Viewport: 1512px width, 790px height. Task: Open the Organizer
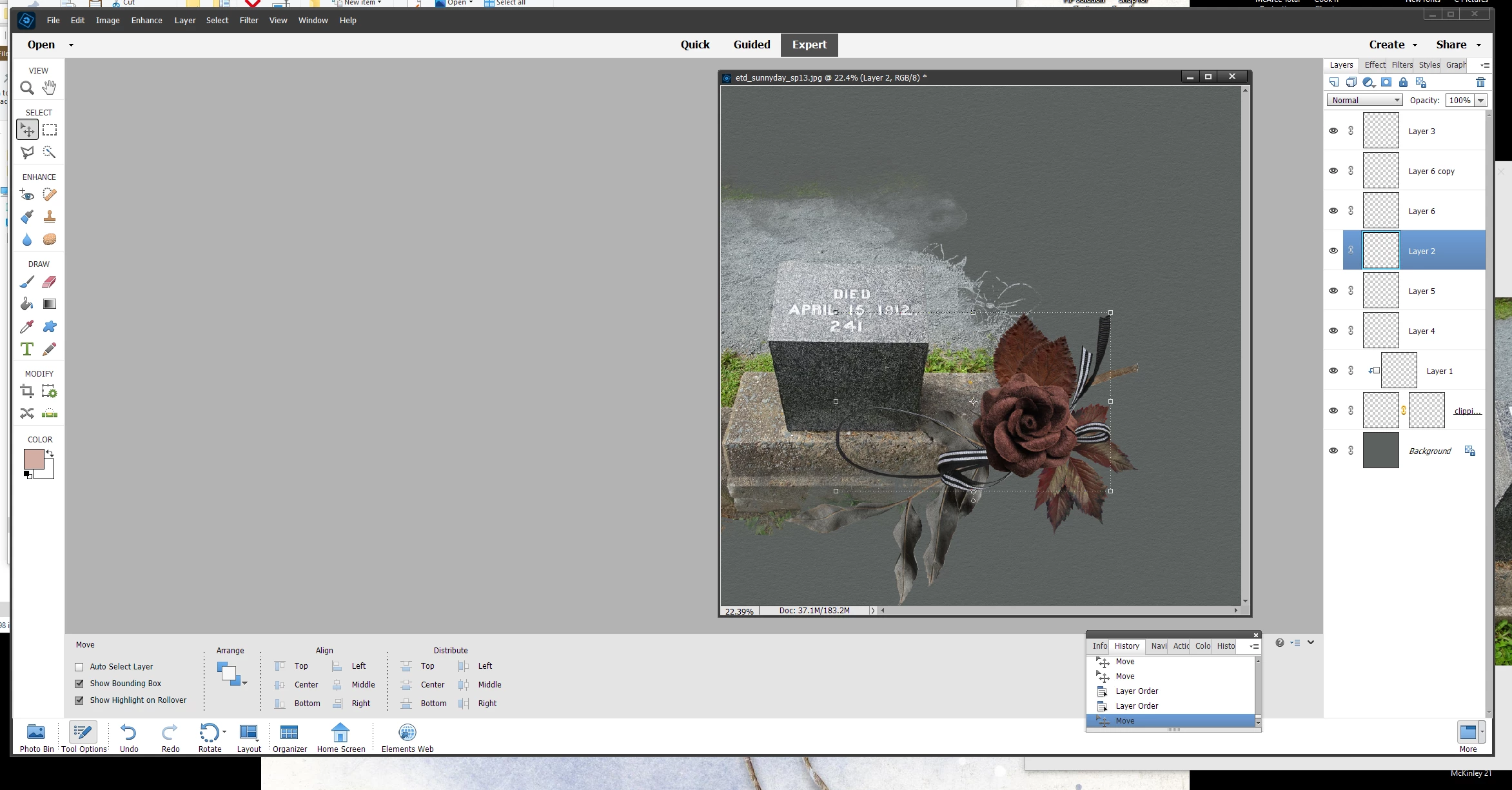coord(290,737)
